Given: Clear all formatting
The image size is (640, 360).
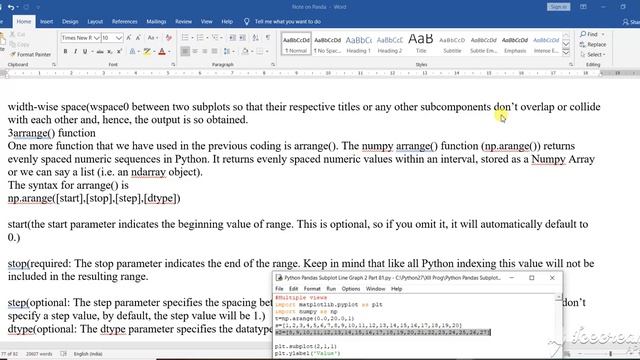Looking at the screenshot, I should (x=169, y=38).
